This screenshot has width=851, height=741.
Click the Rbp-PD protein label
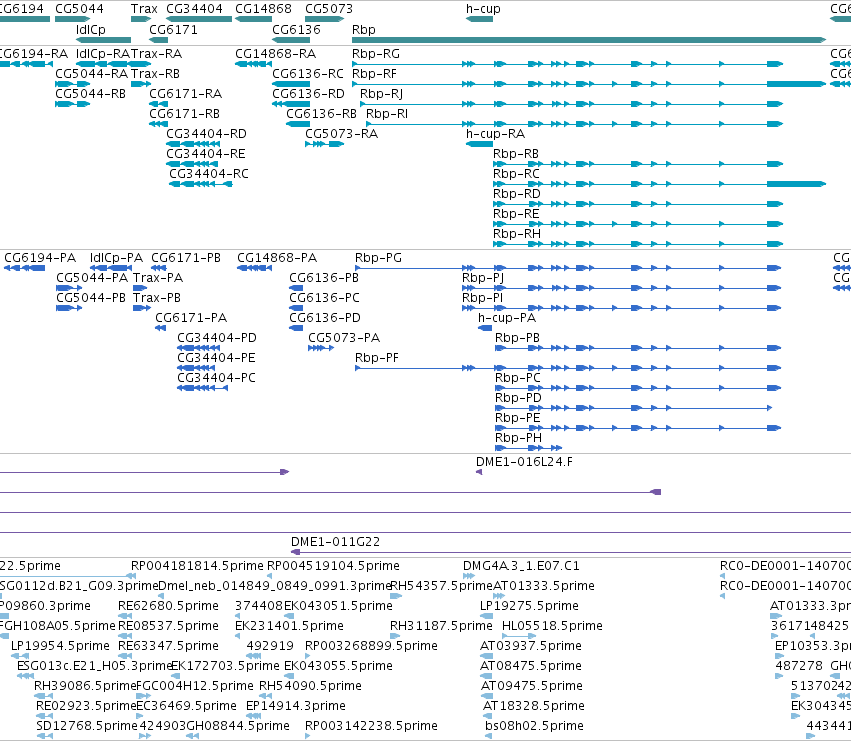click(x=518, y=398)
